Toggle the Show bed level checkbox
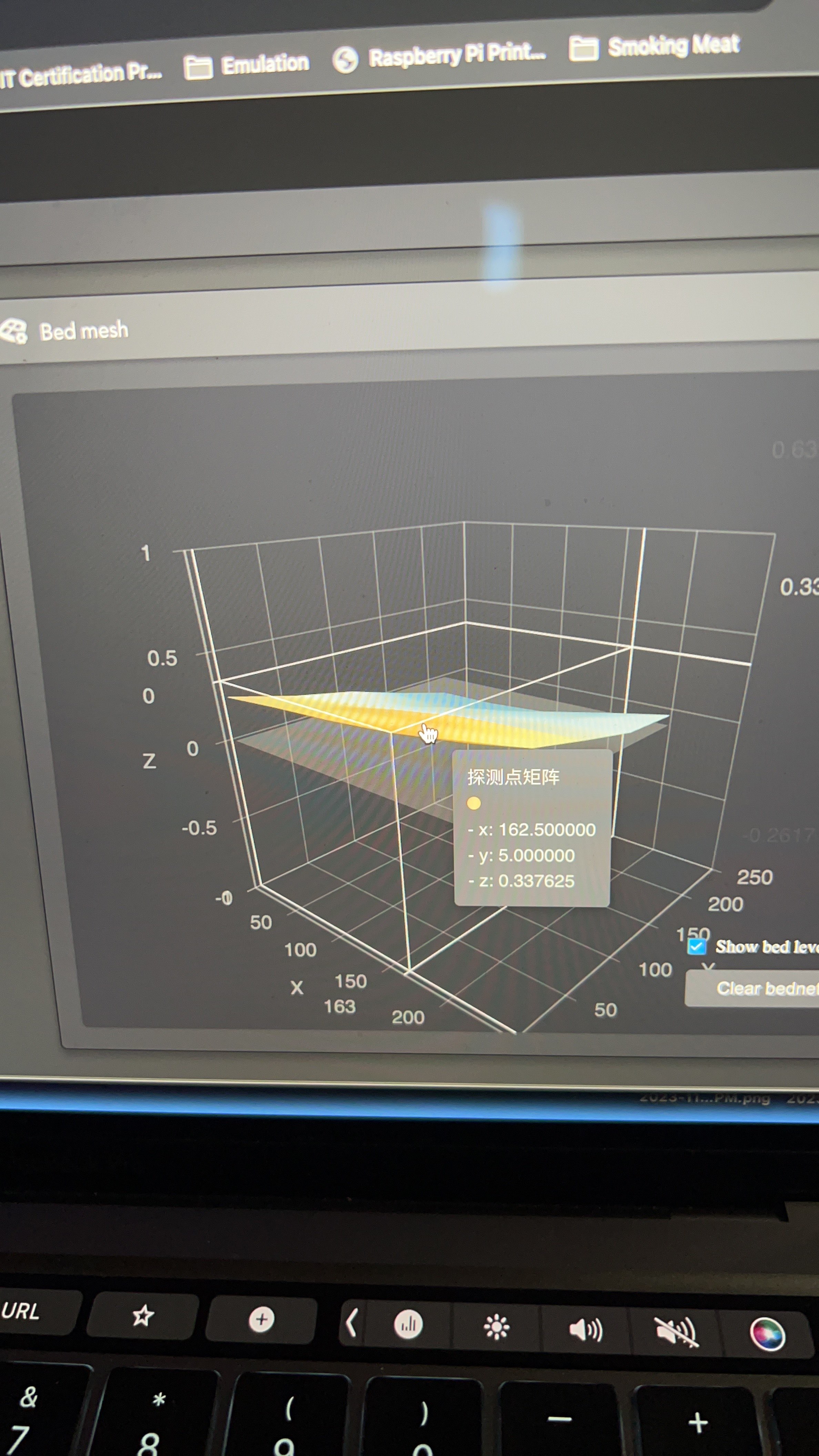819x1456 pixels. [x=697, y=946]
